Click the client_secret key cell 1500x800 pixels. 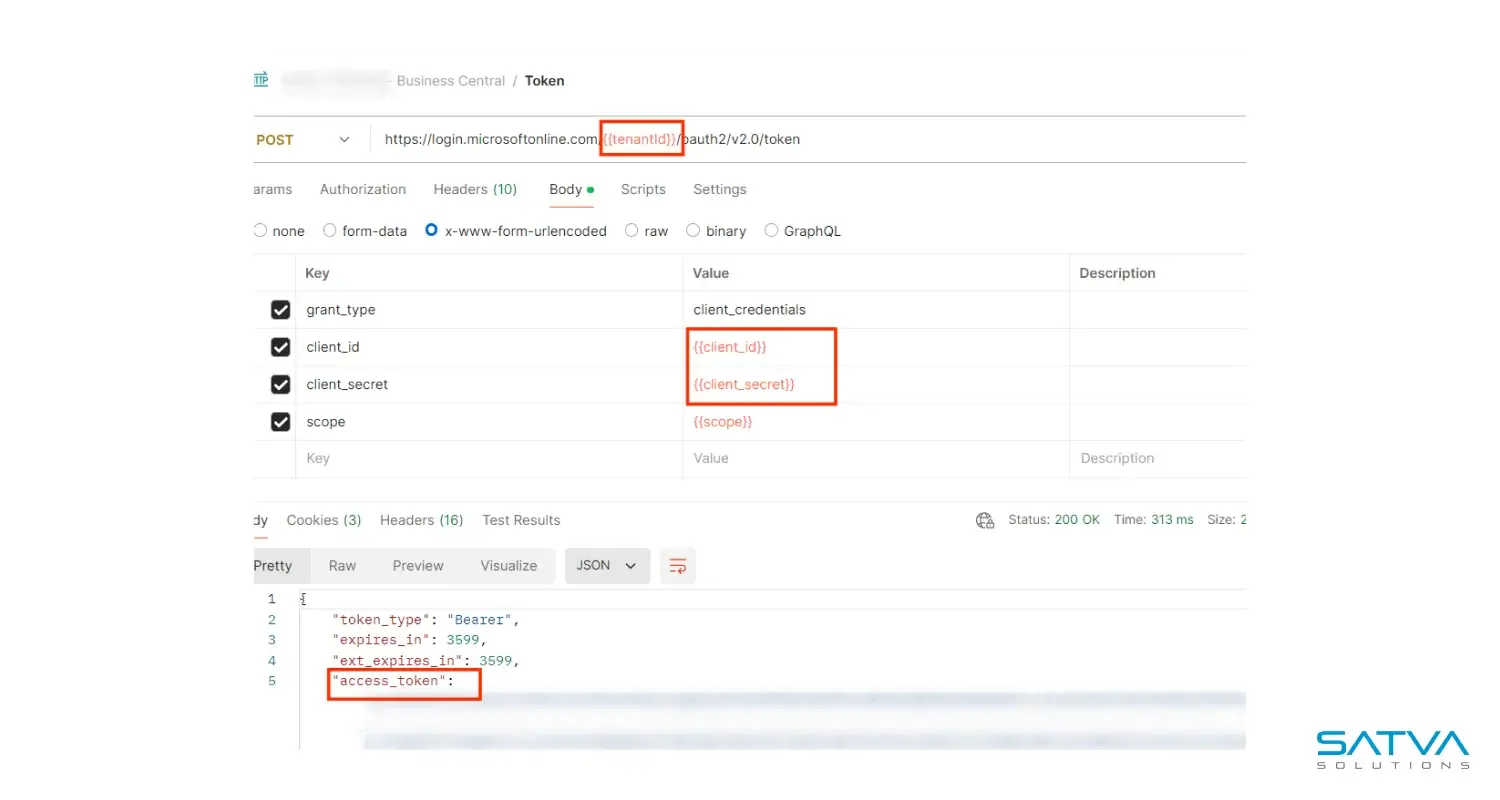(x=489, y=384)
